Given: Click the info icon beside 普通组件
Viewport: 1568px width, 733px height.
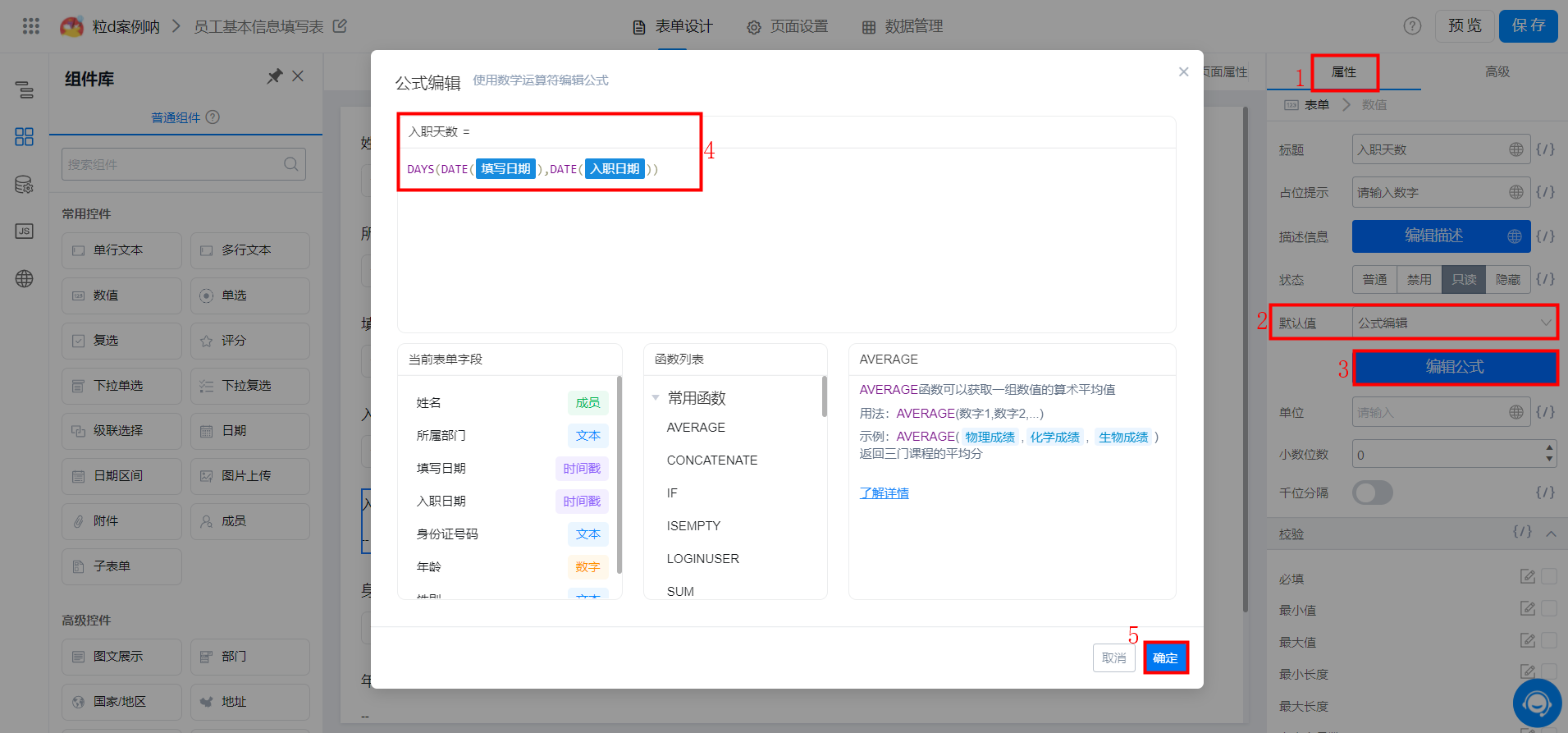Looking at the screenshot, I should click(x=213, y=117).
